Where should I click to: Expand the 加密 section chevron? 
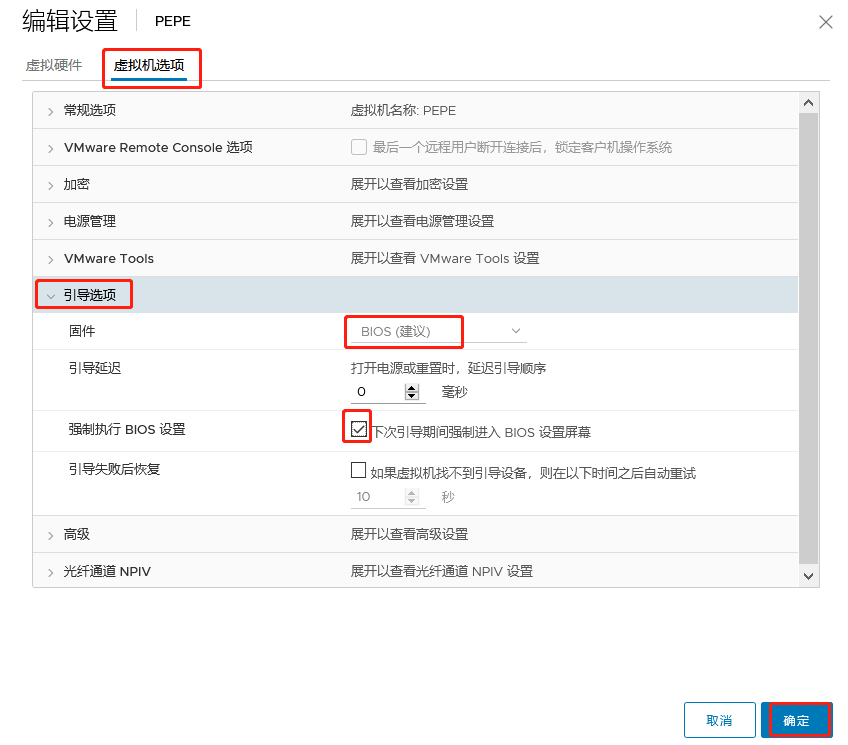tap(50, 185)
